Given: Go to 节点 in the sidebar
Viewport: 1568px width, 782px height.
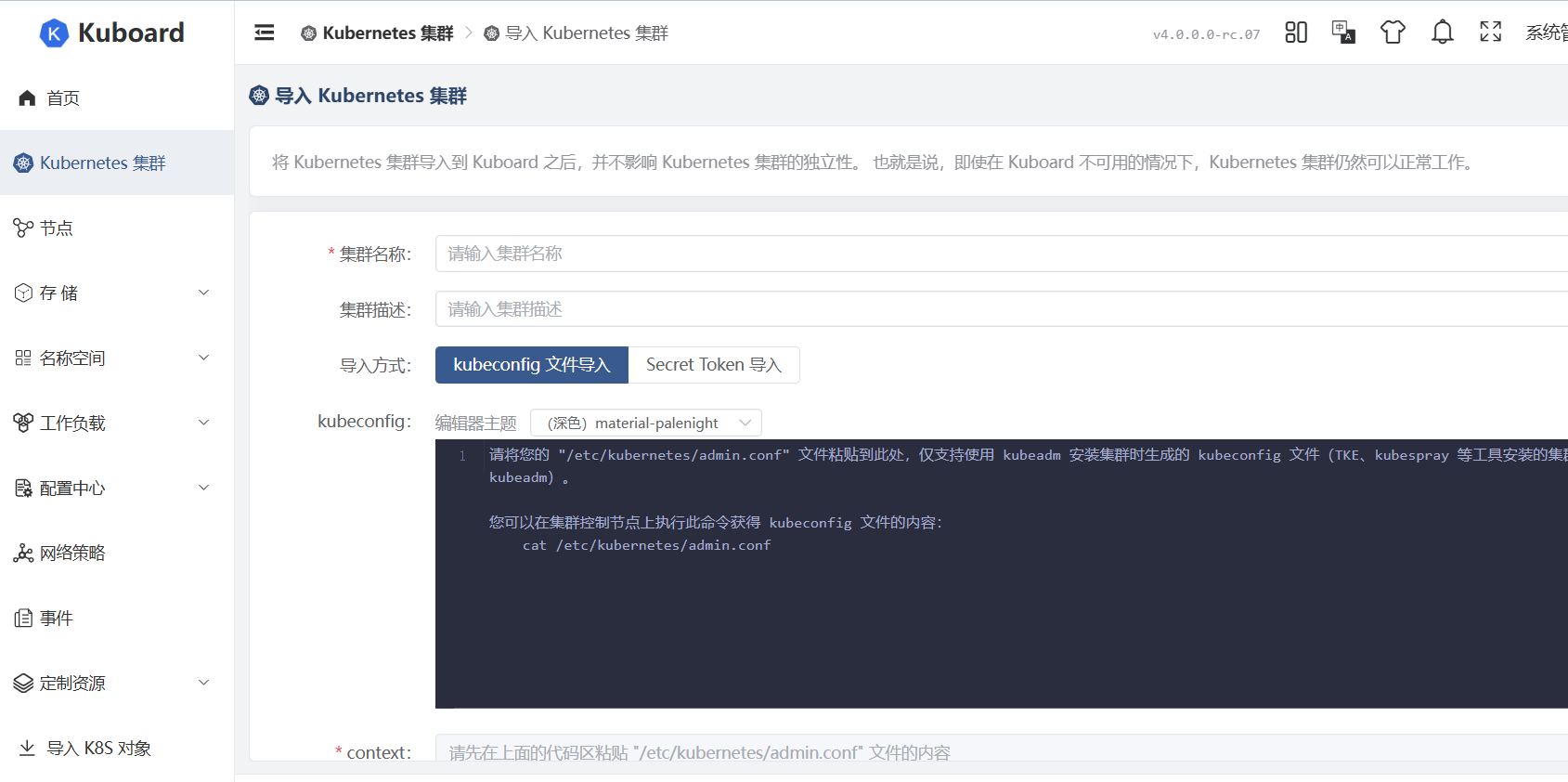Looking at the screenshot, I should click(117, 228).
